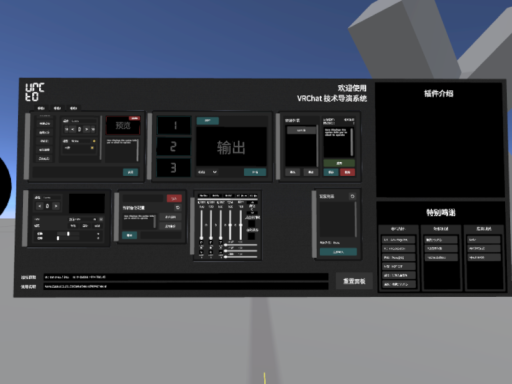
Task: Click the grey drag handle of the preview panel
Action: [x=27, y=147]
